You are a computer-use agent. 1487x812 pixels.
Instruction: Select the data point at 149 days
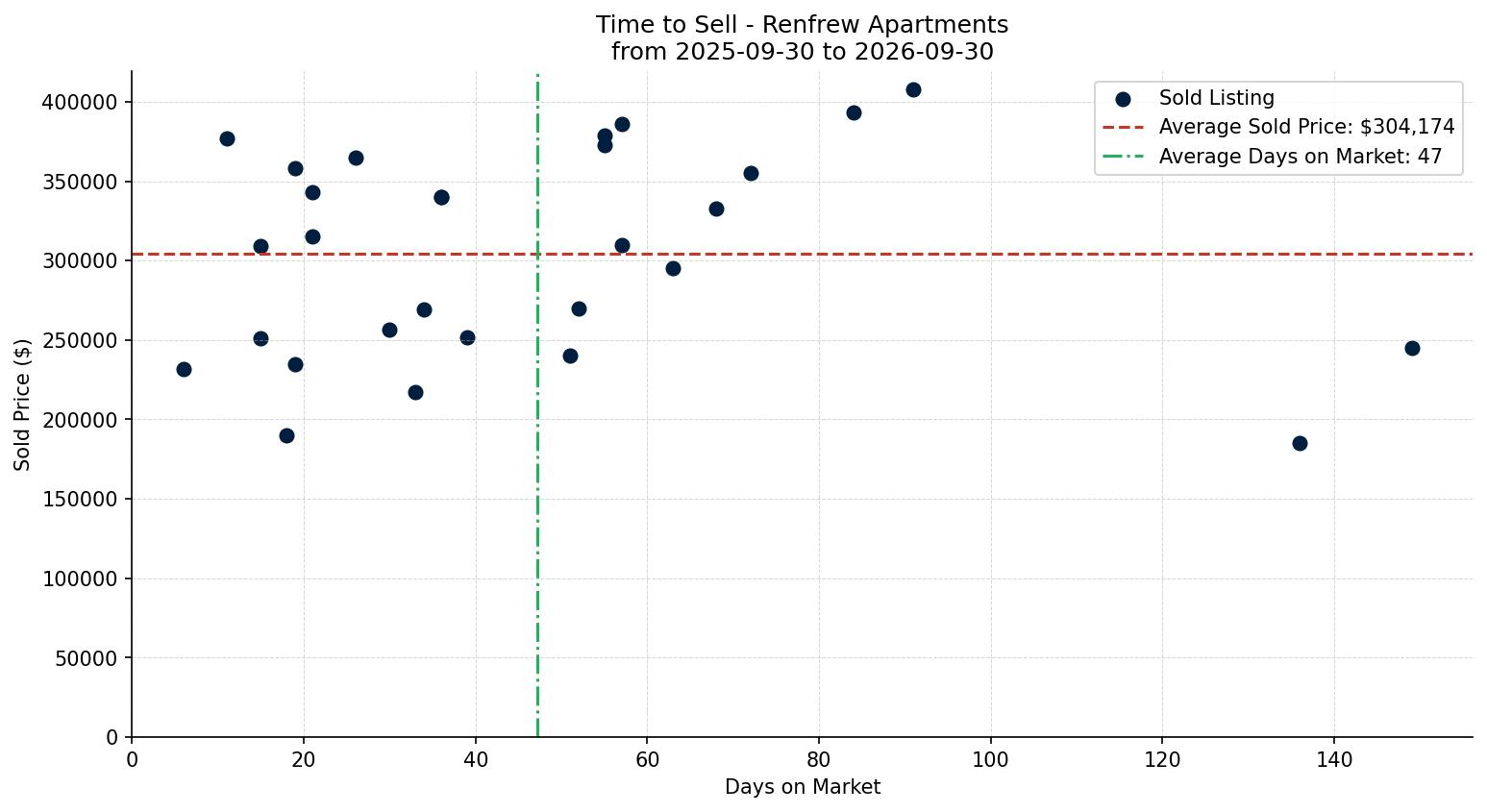click(x=1412, y=348)
